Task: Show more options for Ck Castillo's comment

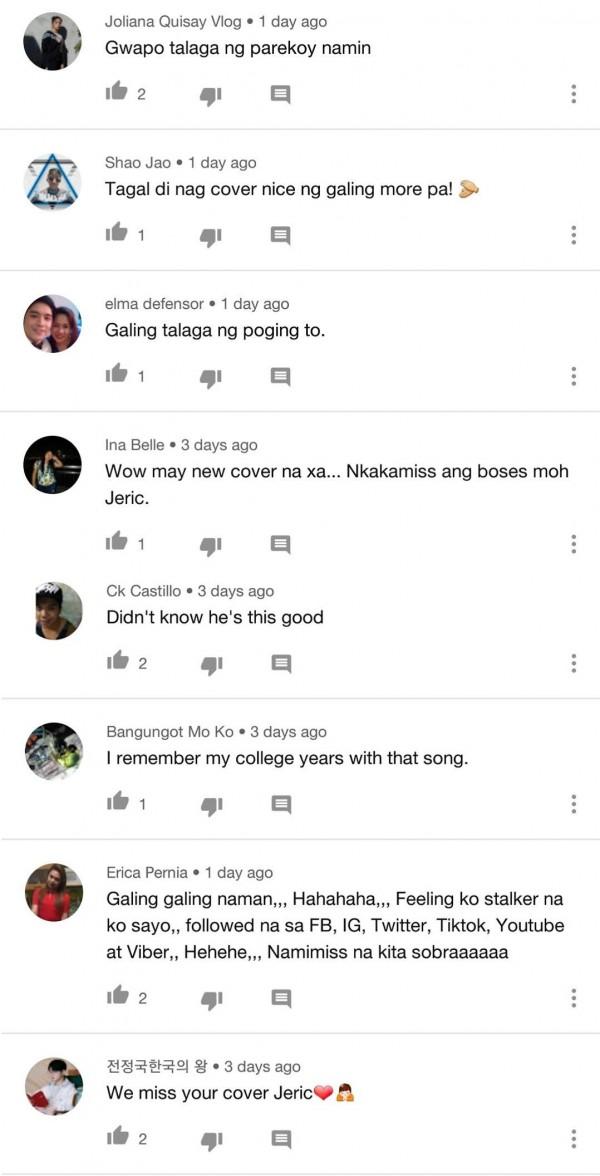Action: [573, 663]
